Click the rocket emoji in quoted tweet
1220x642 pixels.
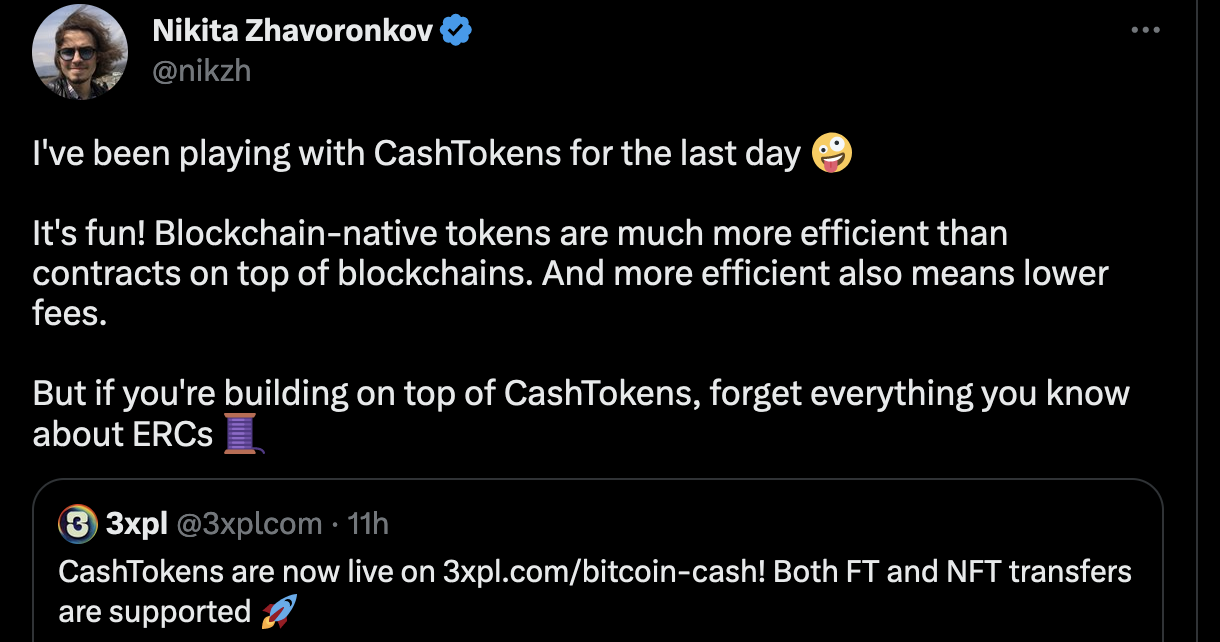tap(279, 611)
